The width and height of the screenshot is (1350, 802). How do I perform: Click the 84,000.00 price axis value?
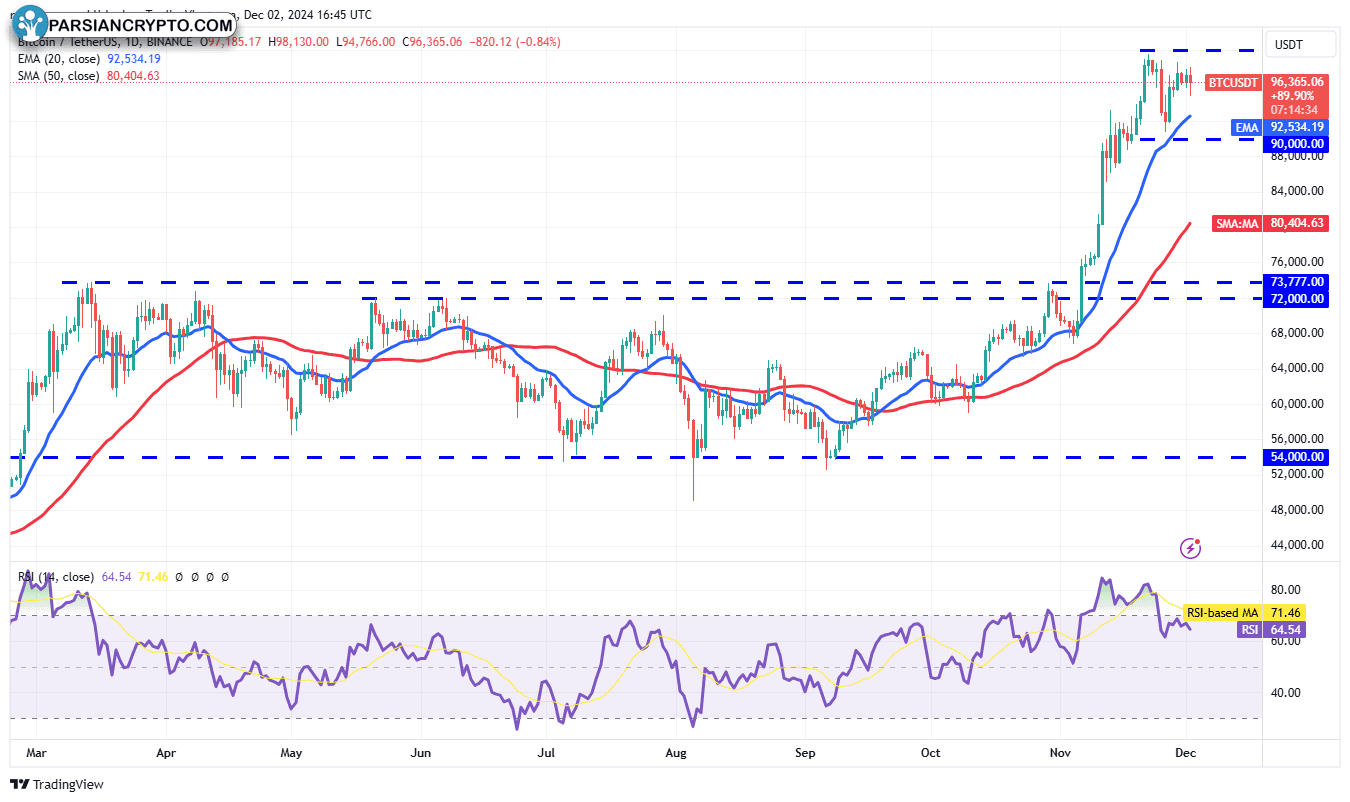1297,191
